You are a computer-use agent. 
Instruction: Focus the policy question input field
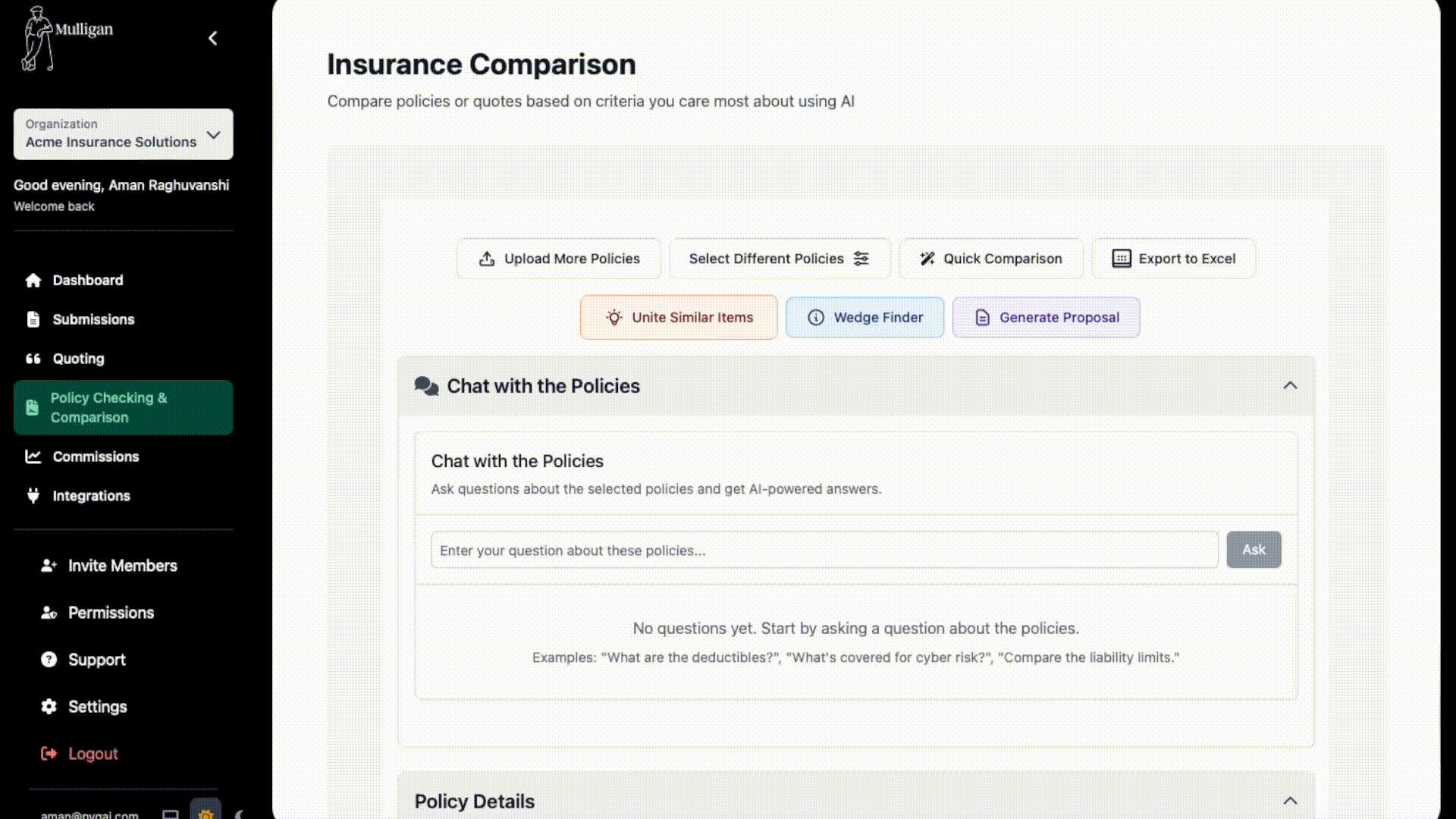click(x=824, y=551)
